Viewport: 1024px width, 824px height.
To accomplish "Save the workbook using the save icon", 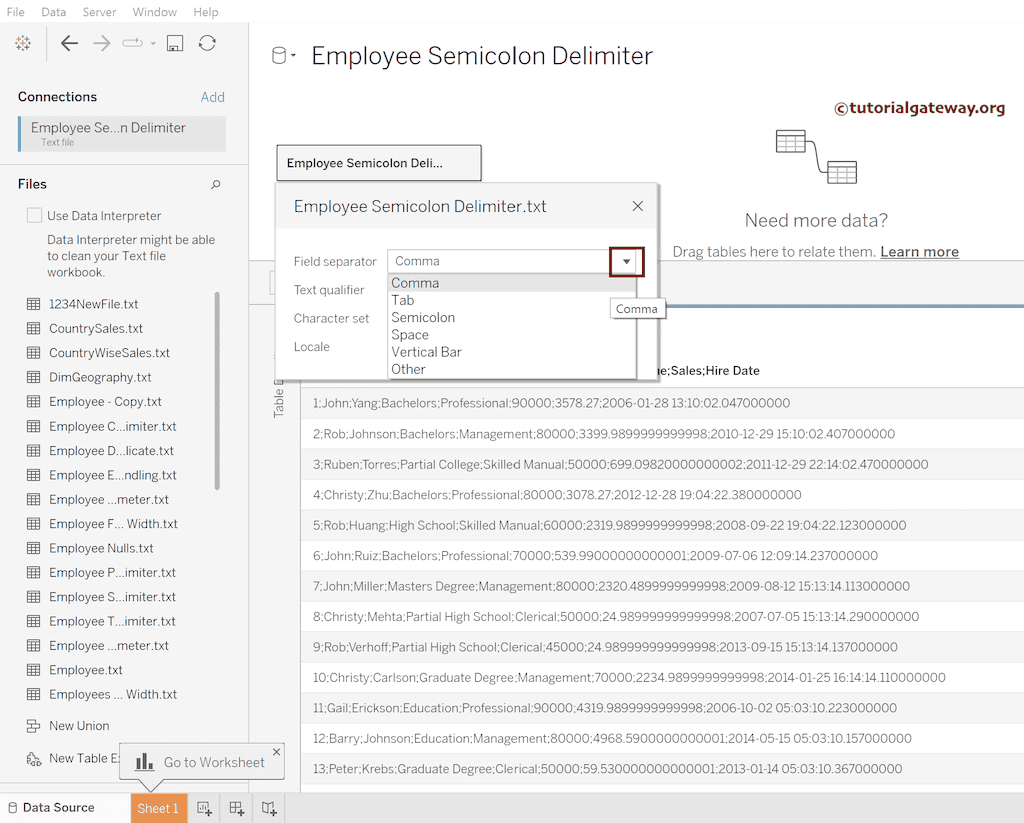I will coord(175,44).
